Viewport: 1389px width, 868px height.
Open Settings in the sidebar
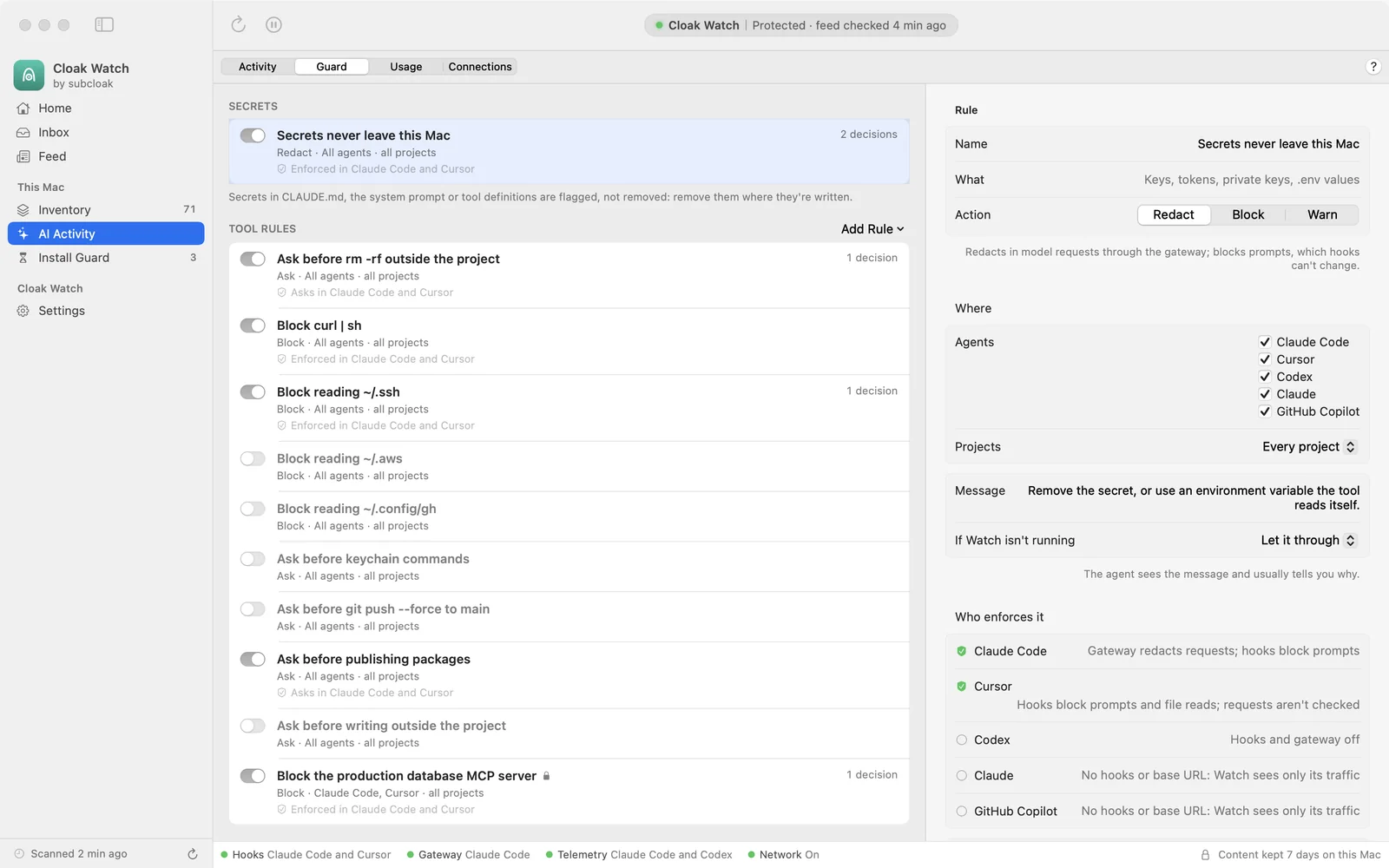[106, 311]
